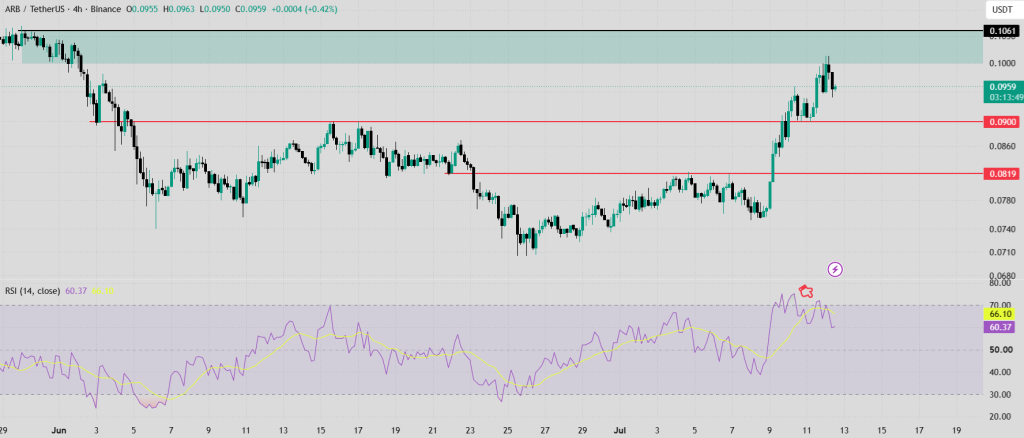Select the black 0.1061 price label

[x=1002, y=31]
